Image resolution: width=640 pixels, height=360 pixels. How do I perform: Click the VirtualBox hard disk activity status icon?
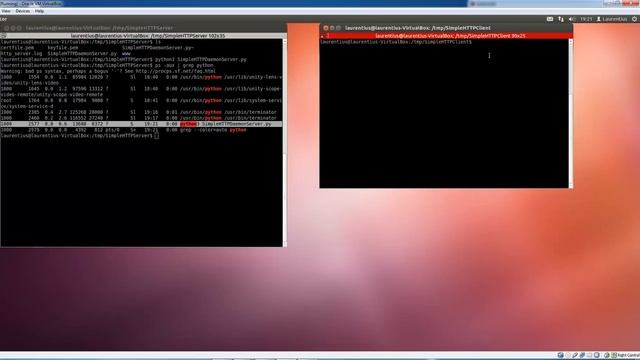click(560, 355)
